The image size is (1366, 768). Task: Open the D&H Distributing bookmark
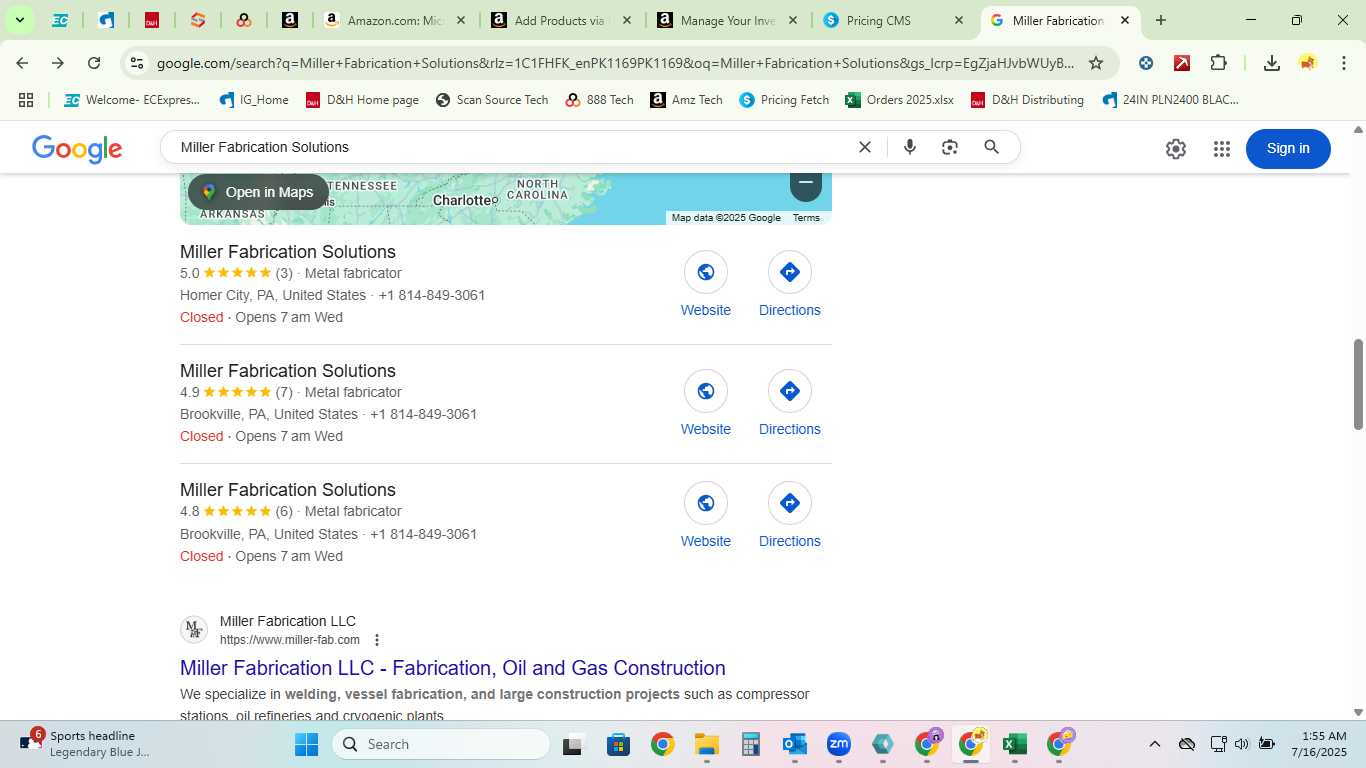pyautogui.click(x=1027, y=100)
